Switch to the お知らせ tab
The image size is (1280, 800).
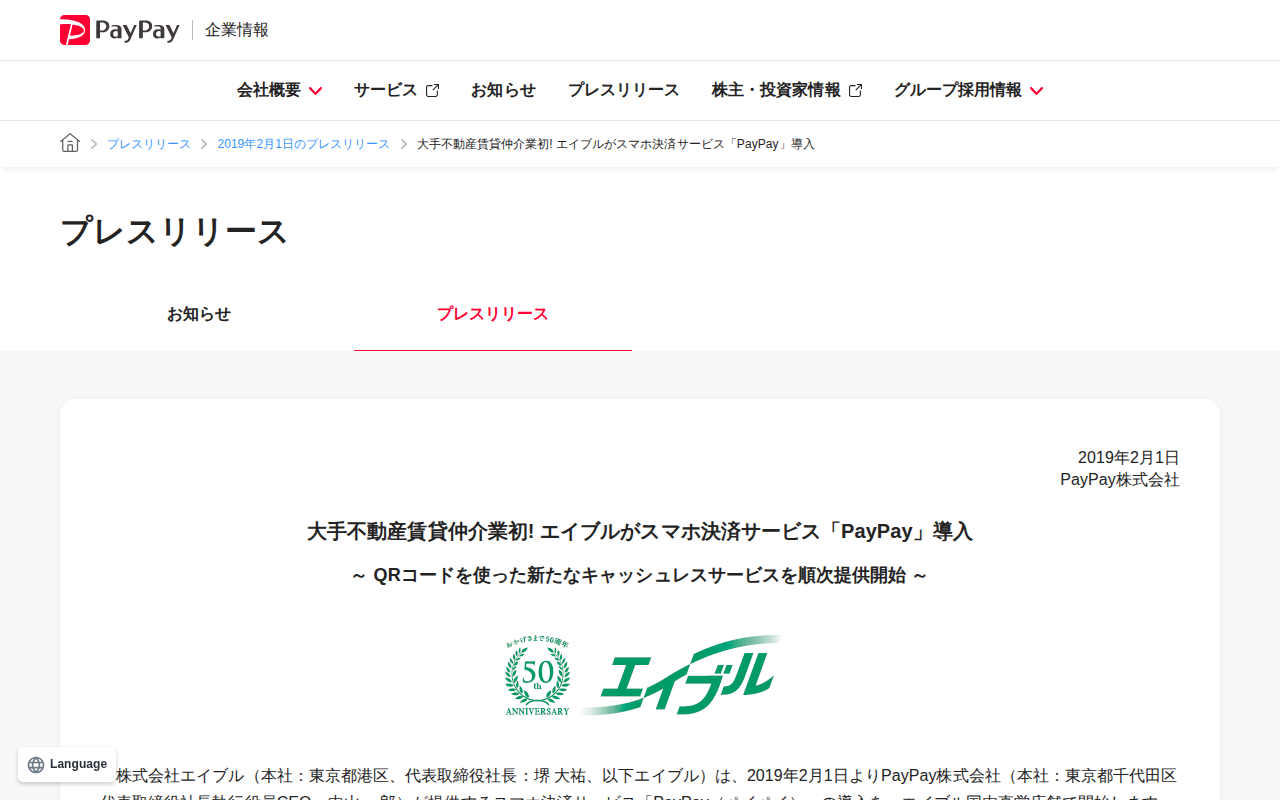point(199,314)
